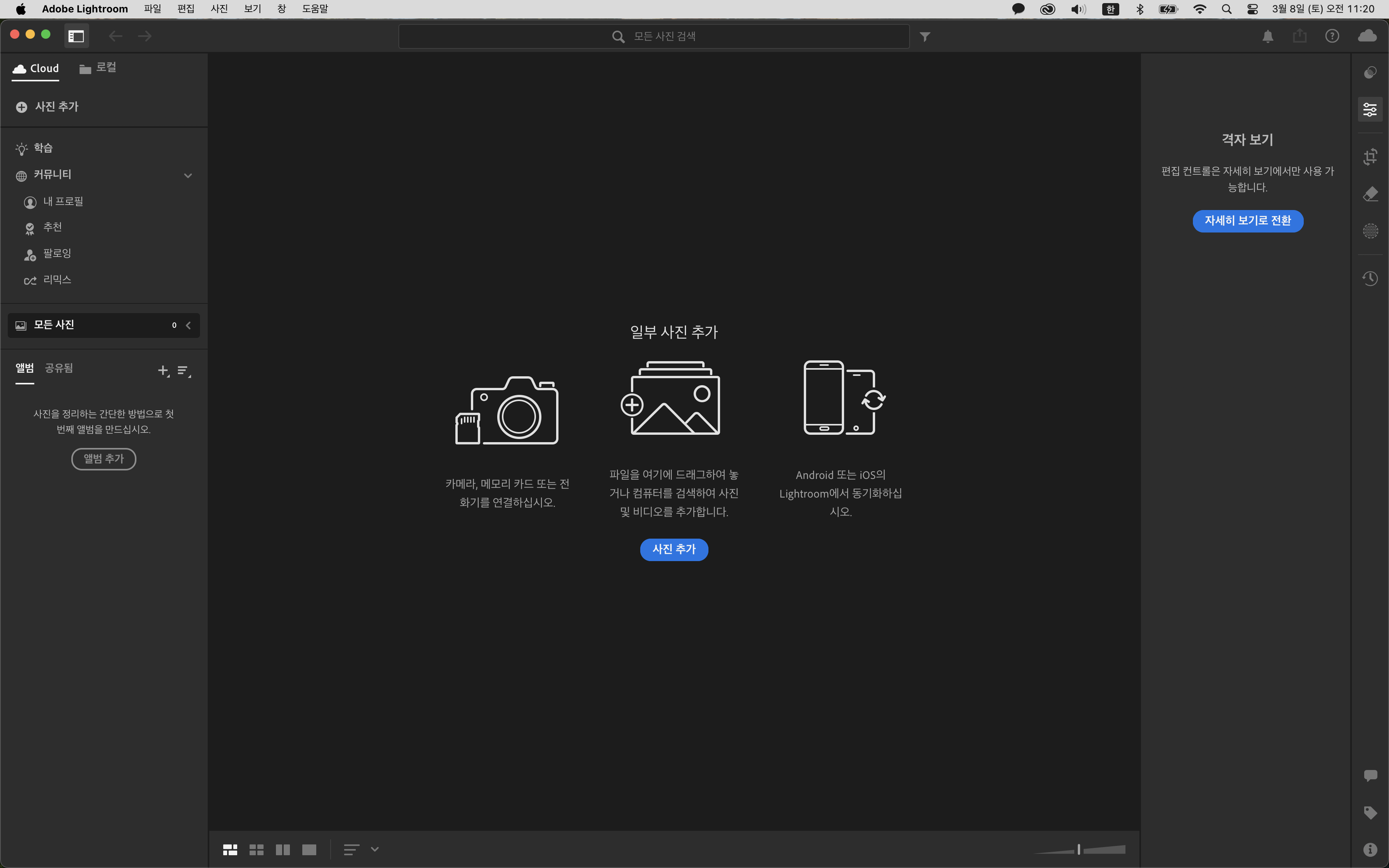Adjust the thumbnail size slider
1389x868 pixels.
(x=1079, y=850)
